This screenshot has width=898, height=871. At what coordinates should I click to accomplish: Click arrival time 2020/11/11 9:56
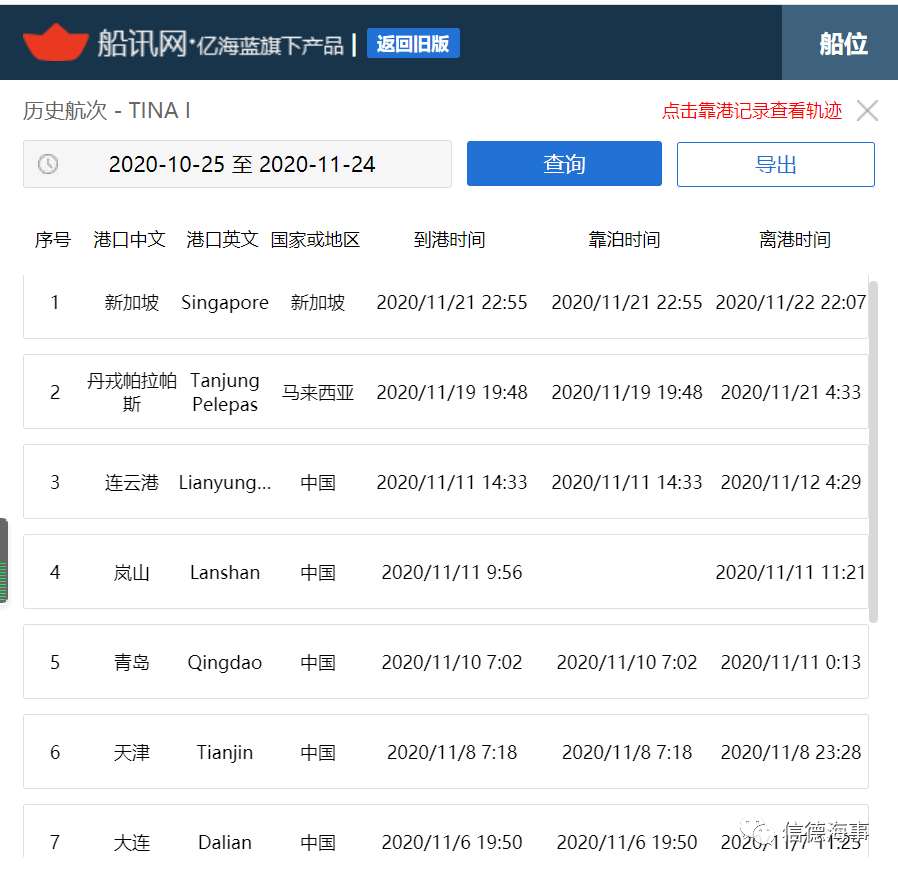pos(452,572)
